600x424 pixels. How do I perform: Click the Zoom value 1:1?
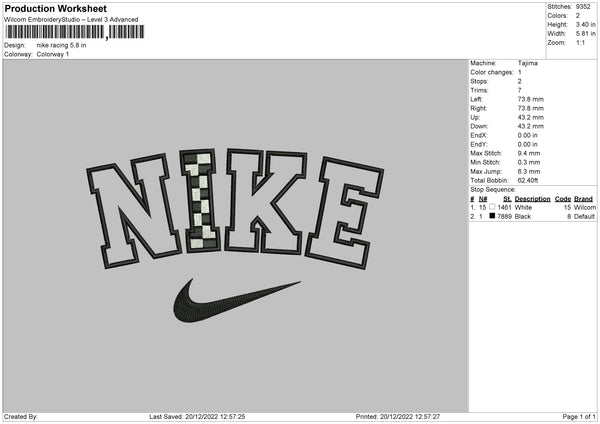(x=580, y=42)
